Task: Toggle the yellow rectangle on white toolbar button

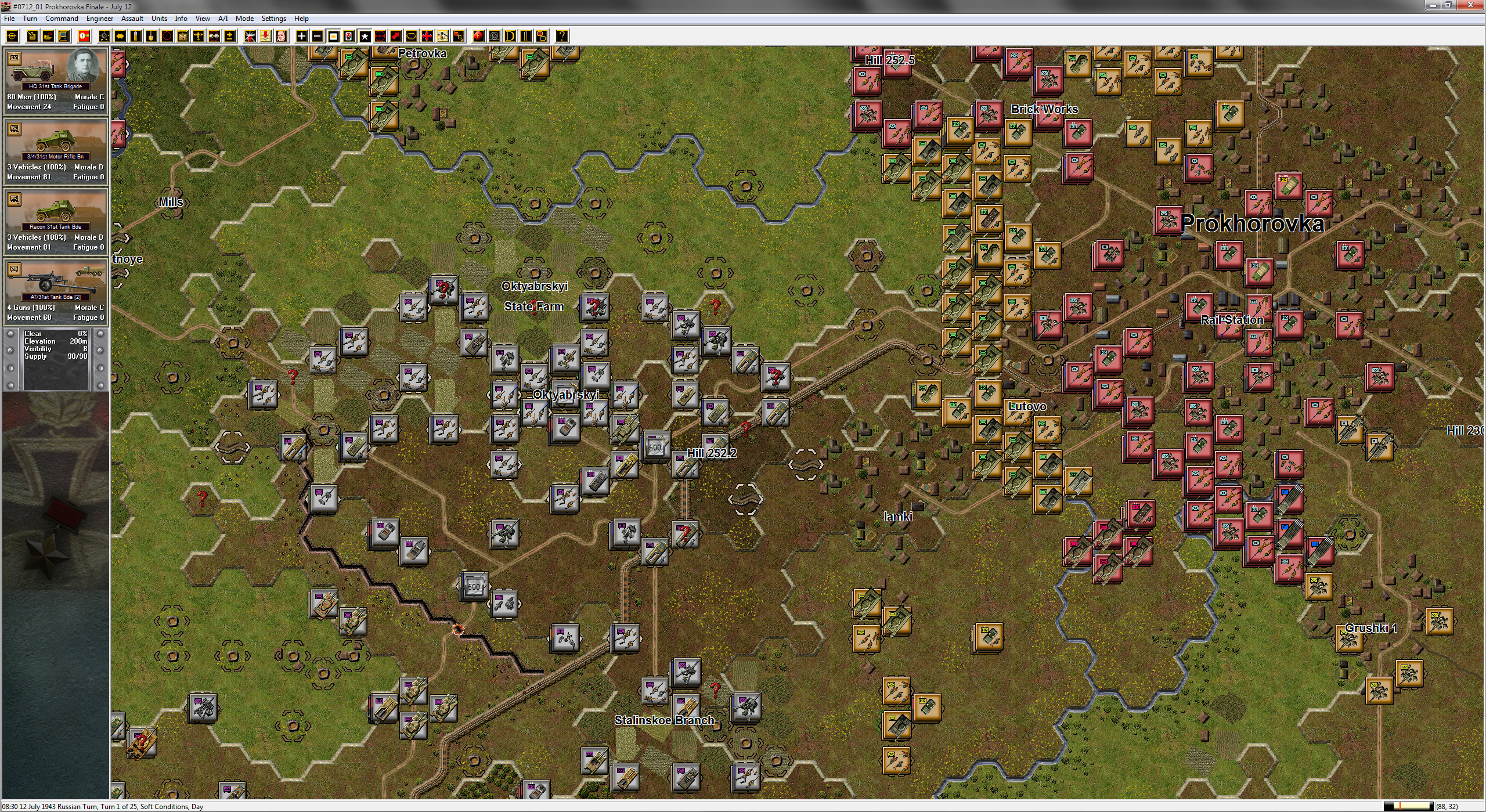Action: pyautogui.click(x=333, y=36)
